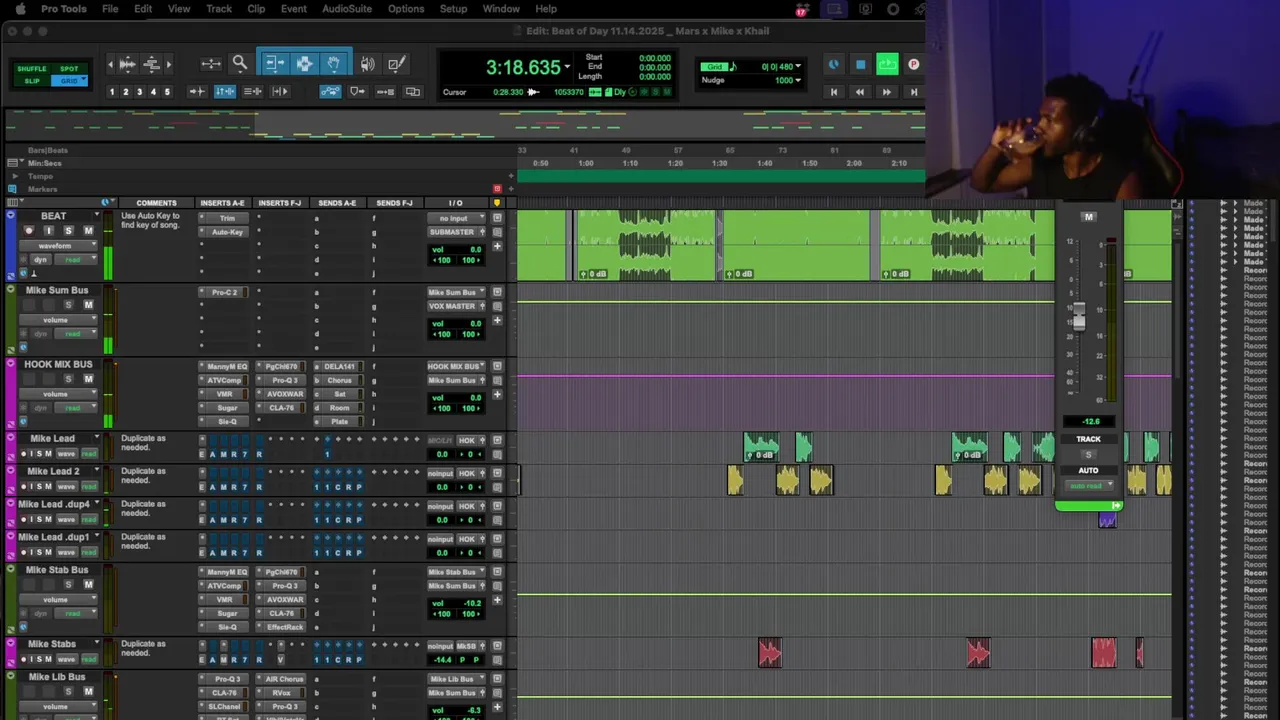This screenshot has width=1280, height=720.
Task: Click Return to Zero transport button
Action: (x=833, y=92)
